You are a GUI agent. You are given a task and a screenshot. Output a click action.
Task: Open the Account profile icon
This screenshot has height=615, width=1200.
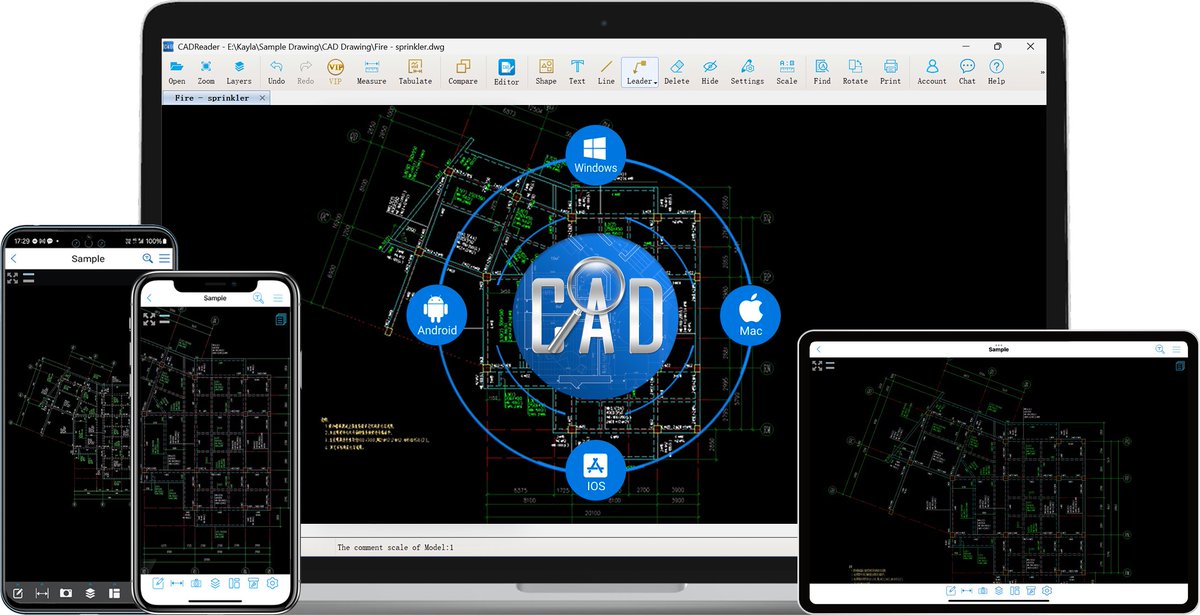coord(932,71)
